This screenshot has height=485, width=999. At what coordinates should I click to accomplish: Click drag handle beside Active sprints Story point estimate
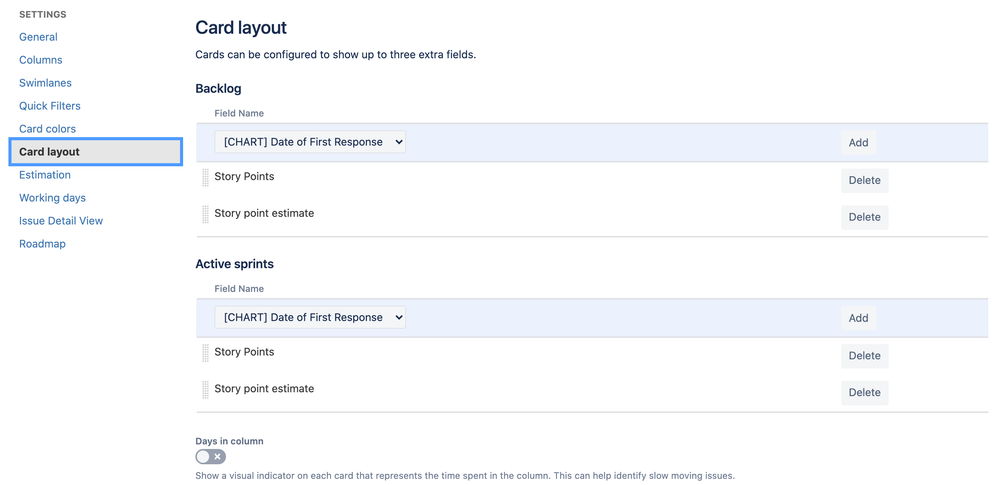point(205,390)
